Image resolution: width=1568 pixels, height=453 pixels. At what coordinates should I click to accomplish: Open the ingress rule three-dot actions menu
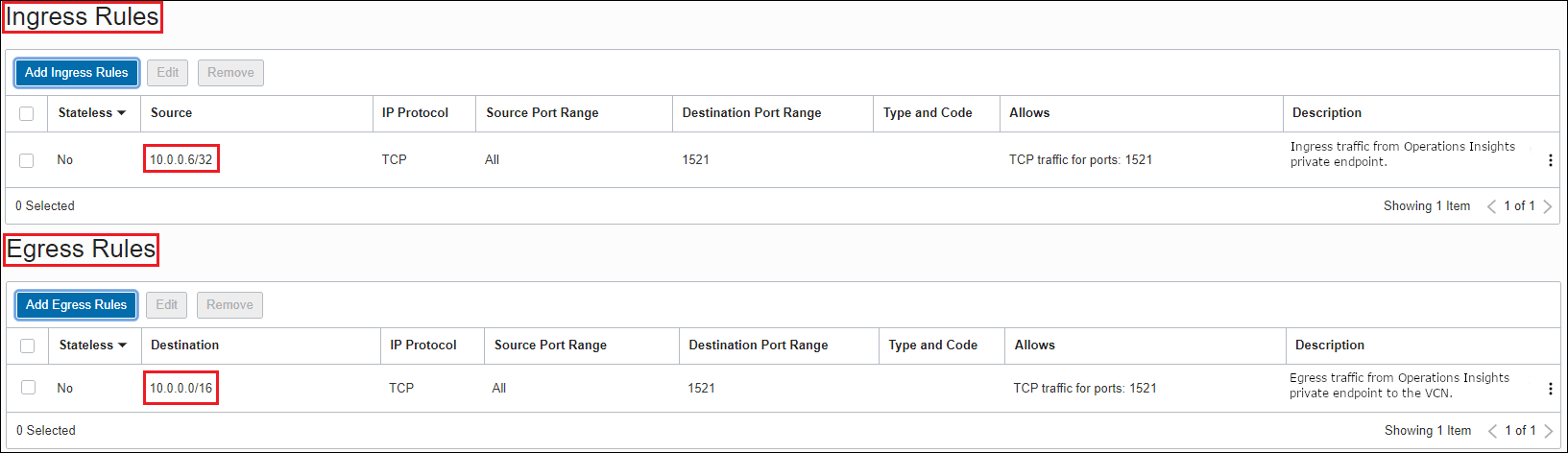[x=1550, y=160]
